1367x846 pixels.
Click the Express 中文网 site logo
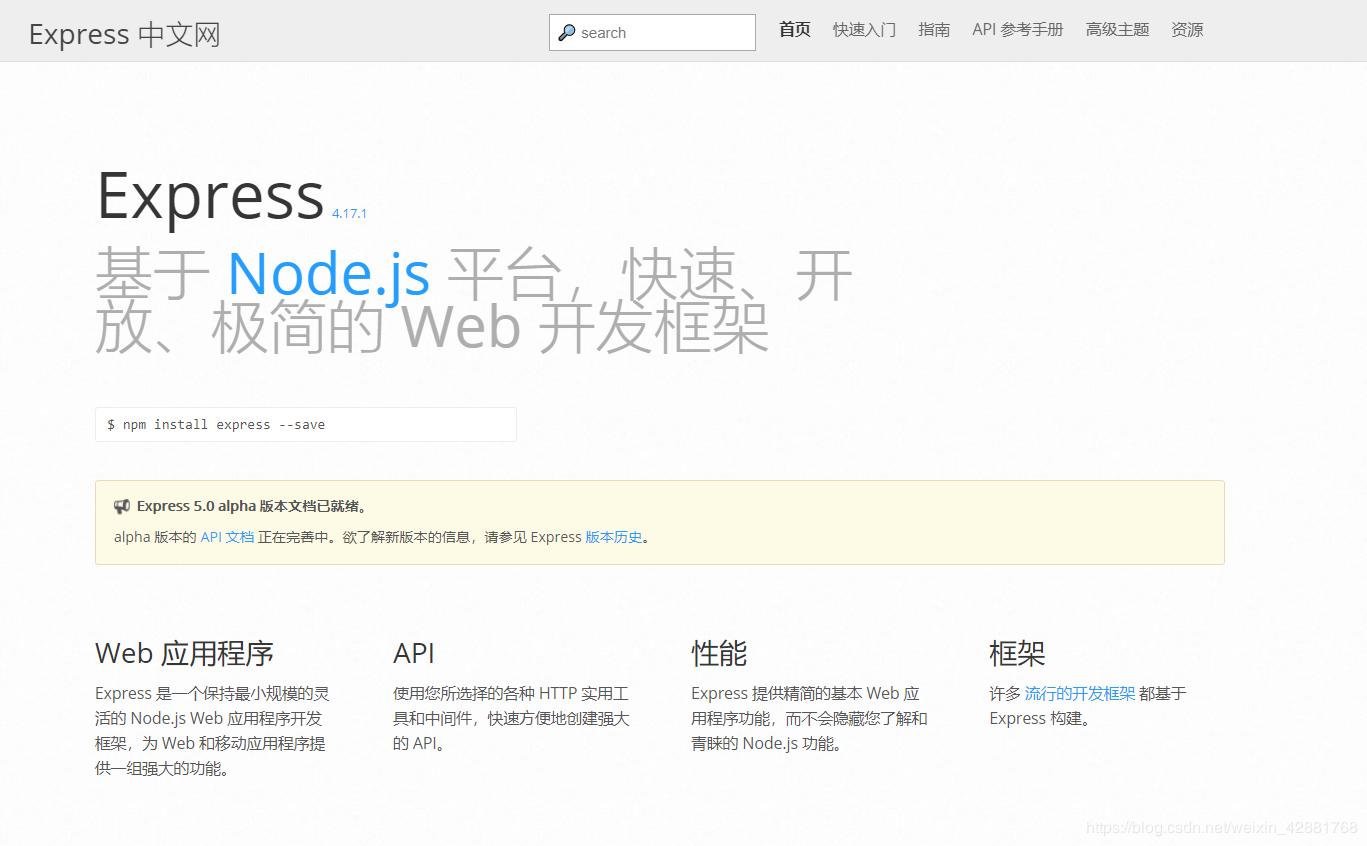[x=124, y=34]
